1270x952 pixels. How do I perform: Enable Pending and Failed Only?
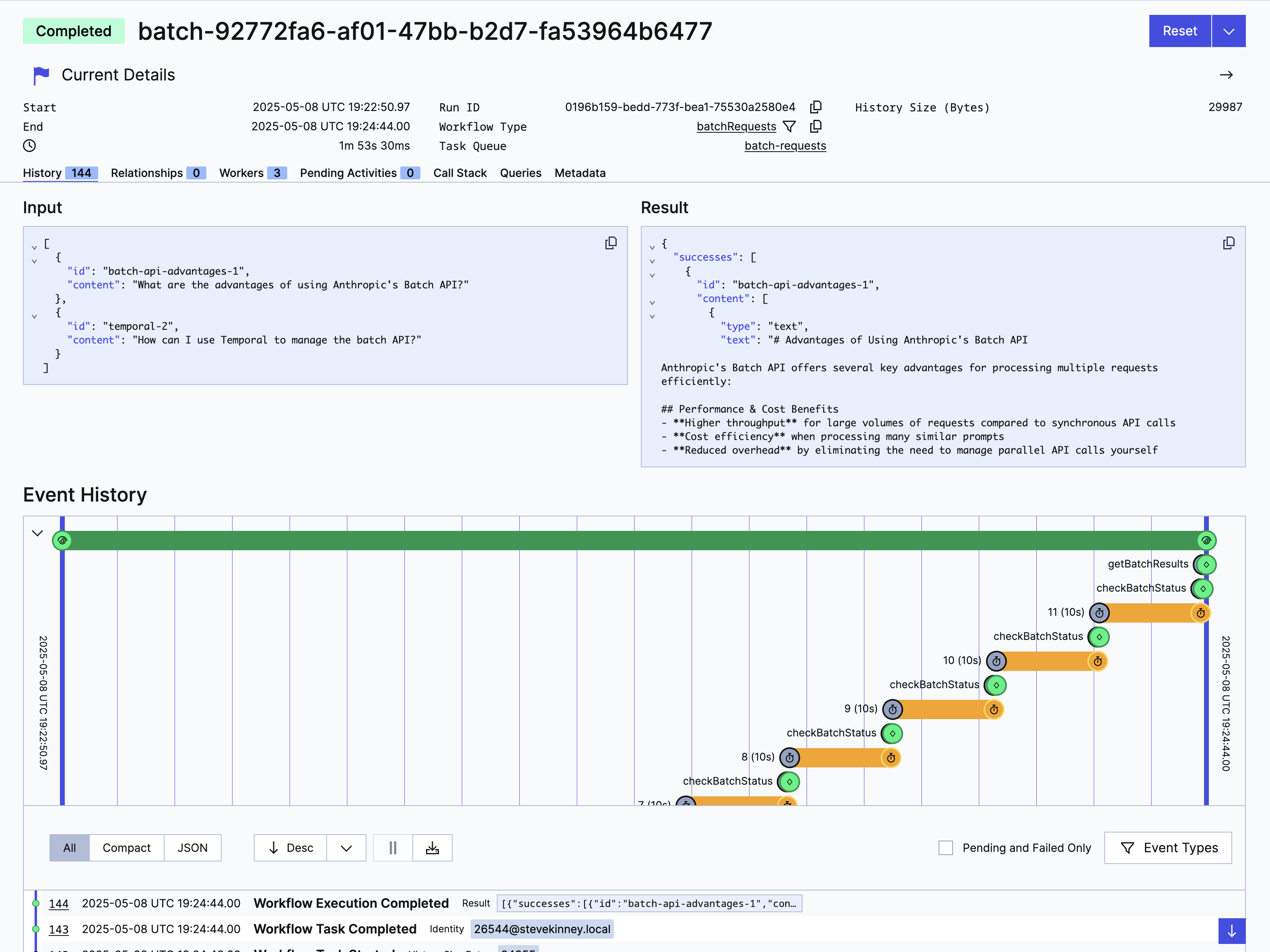945,847
